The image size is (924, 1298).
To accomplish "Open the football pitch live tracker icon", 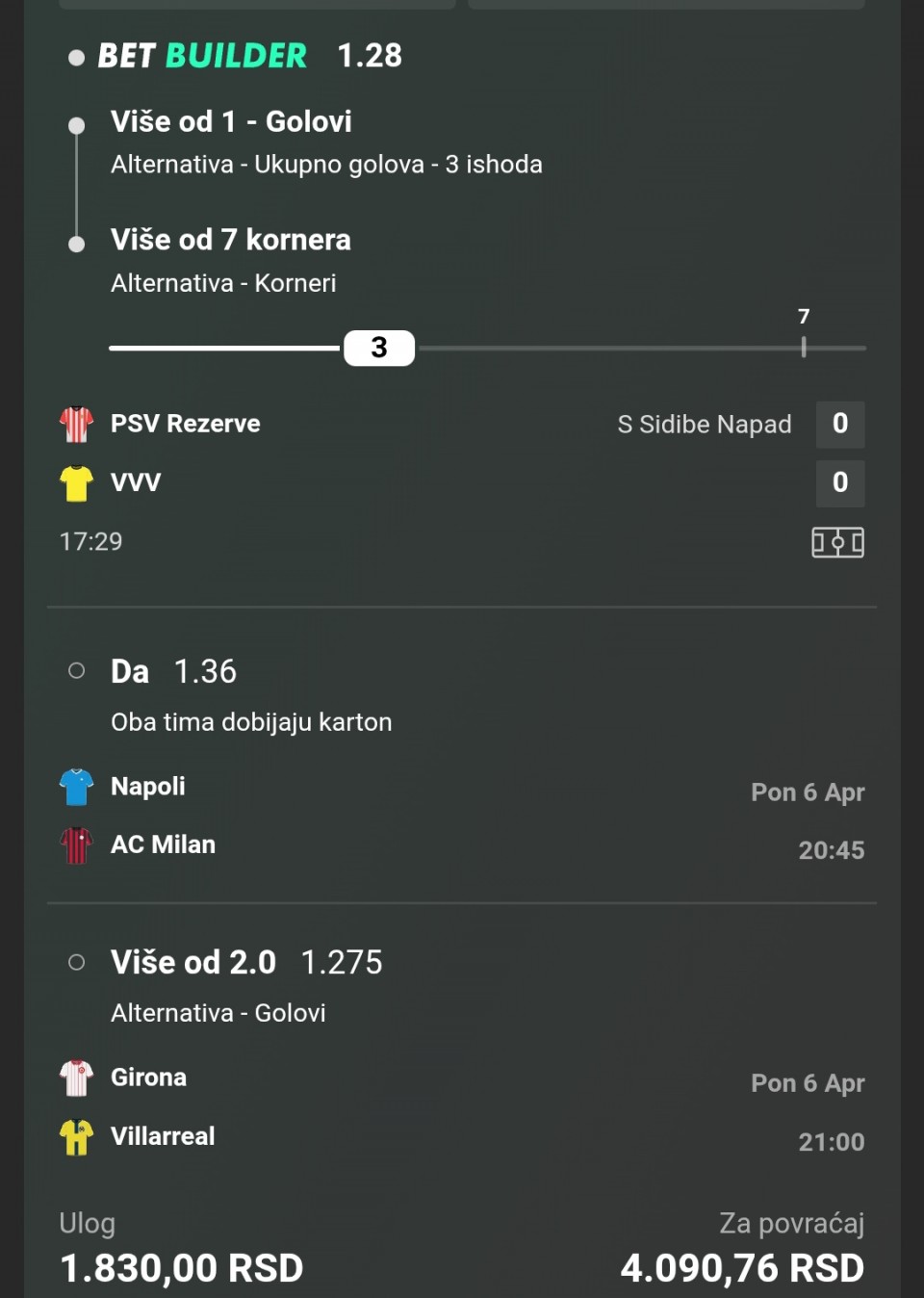I will click(837, 542).
